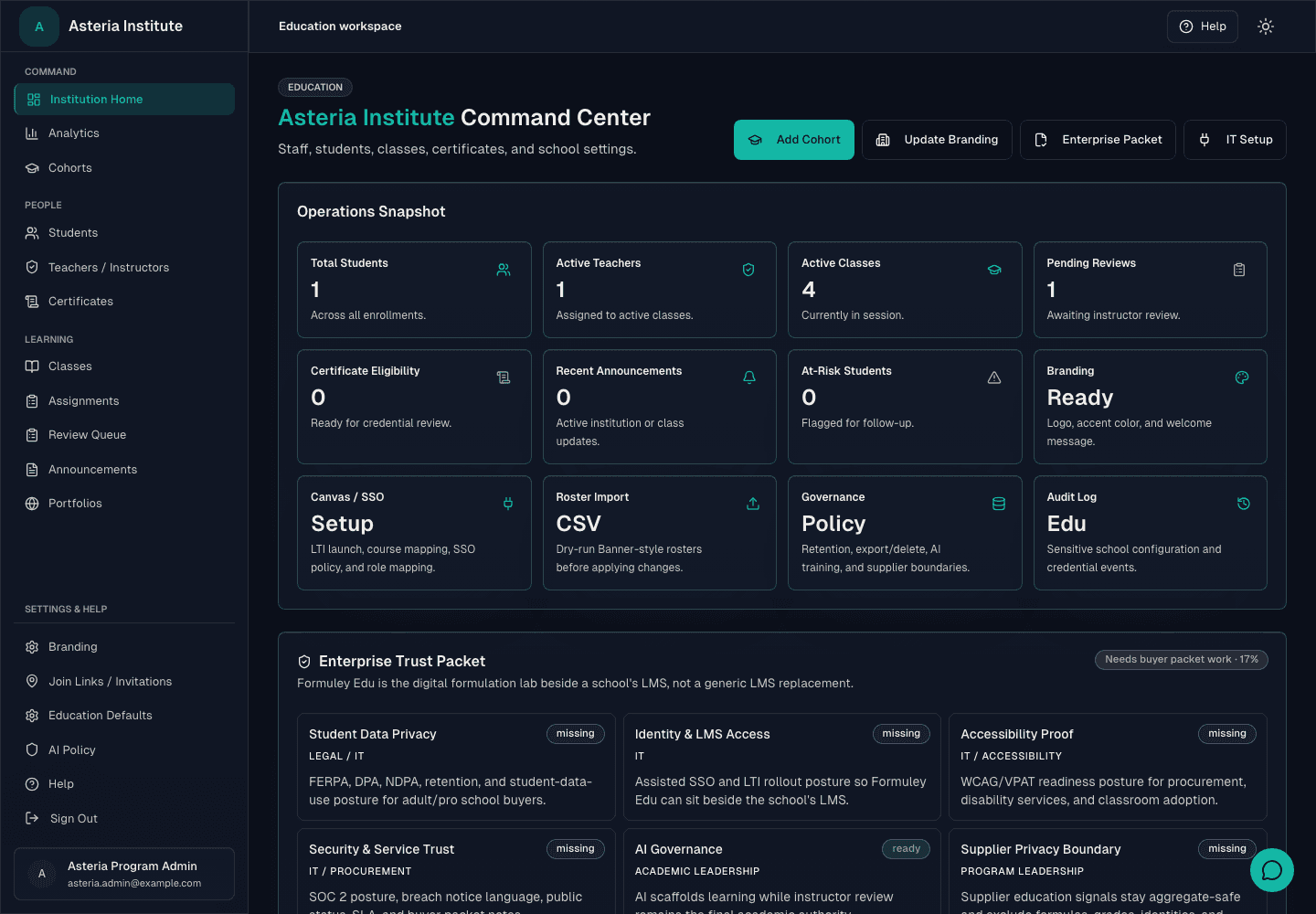Click the Roster Import upload icon

[753, 504]
